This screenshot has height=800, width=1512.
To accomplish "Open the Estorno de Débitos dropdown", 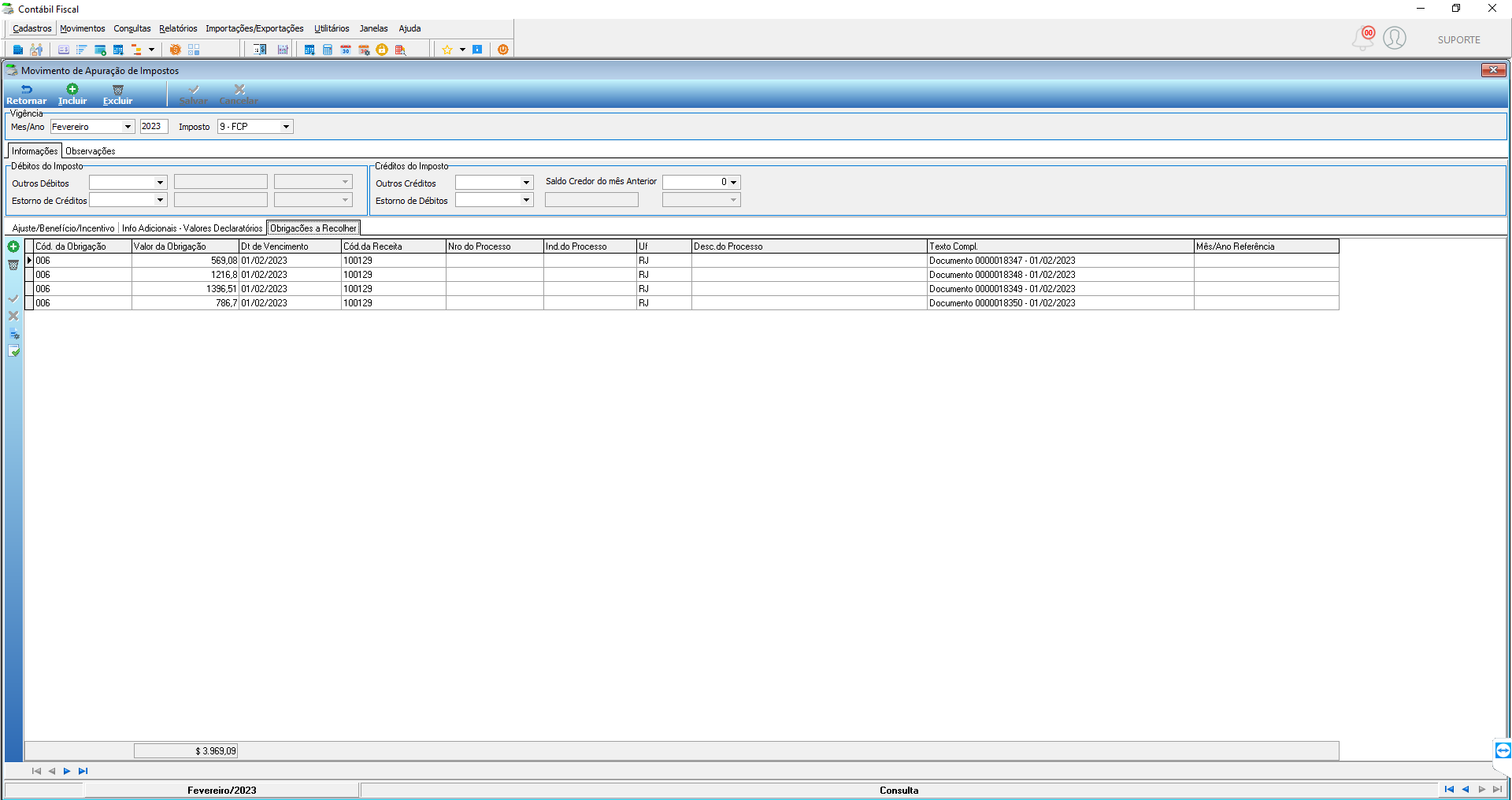I will pos(526,200).
